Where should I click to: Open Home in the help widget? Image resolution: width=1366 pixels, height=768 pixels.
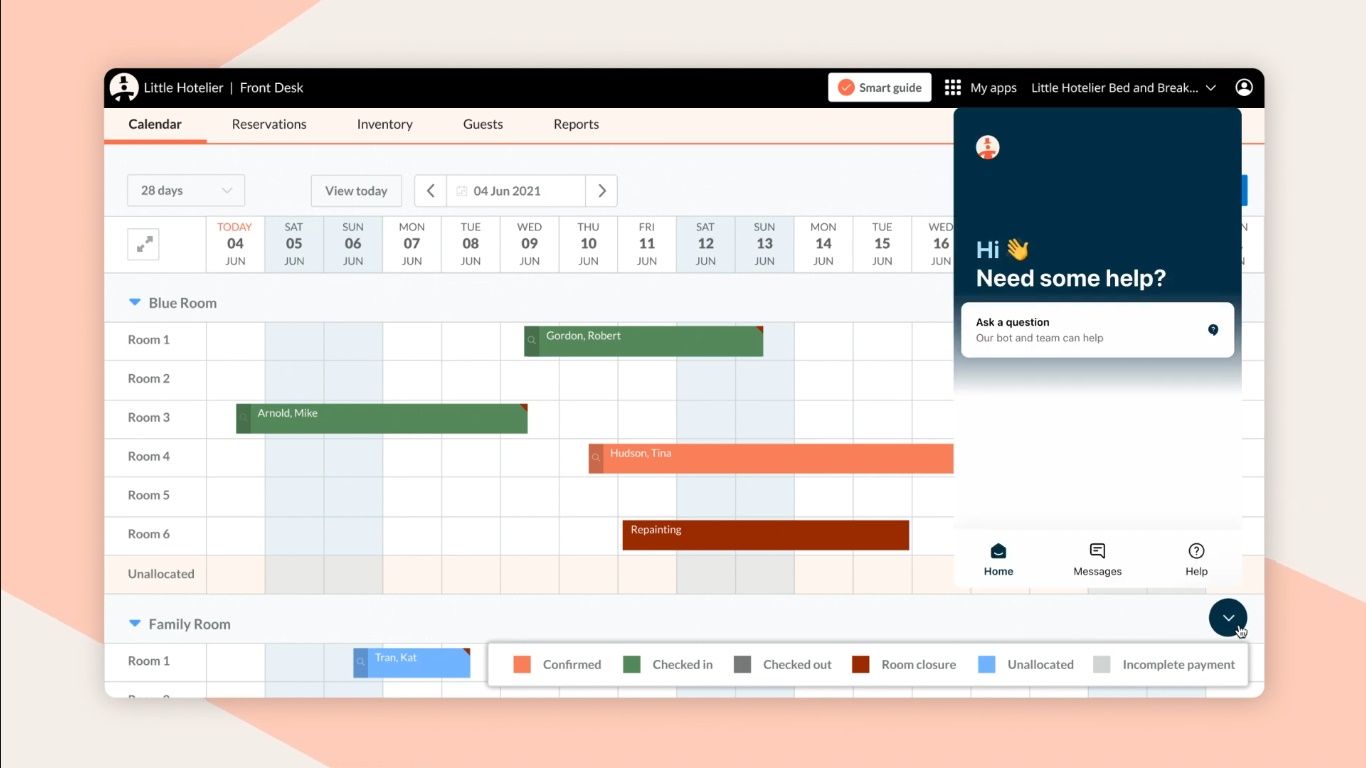tap(998, 560)
